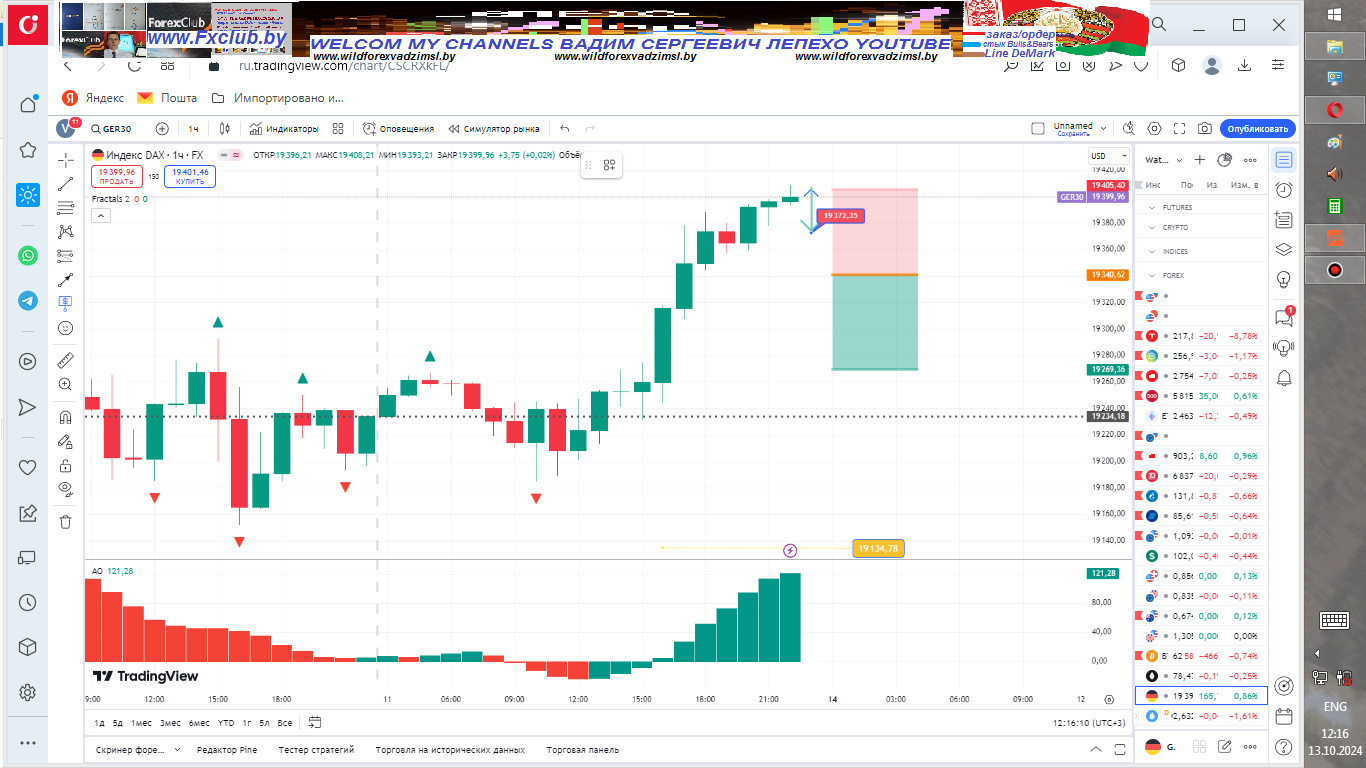1366x768 pixels.
Task: Create an alert via Оповещения
Action: point(398,129)
